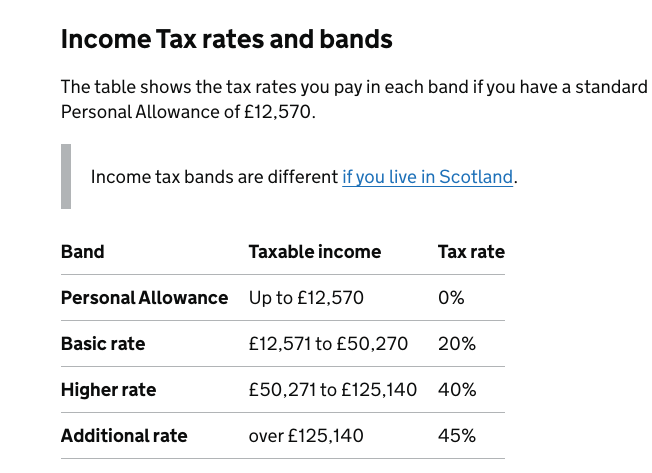The height and width of the screenshot is (473, 652).
Task: Click the "Tax rate" column header
Action: tap(471, 252)
